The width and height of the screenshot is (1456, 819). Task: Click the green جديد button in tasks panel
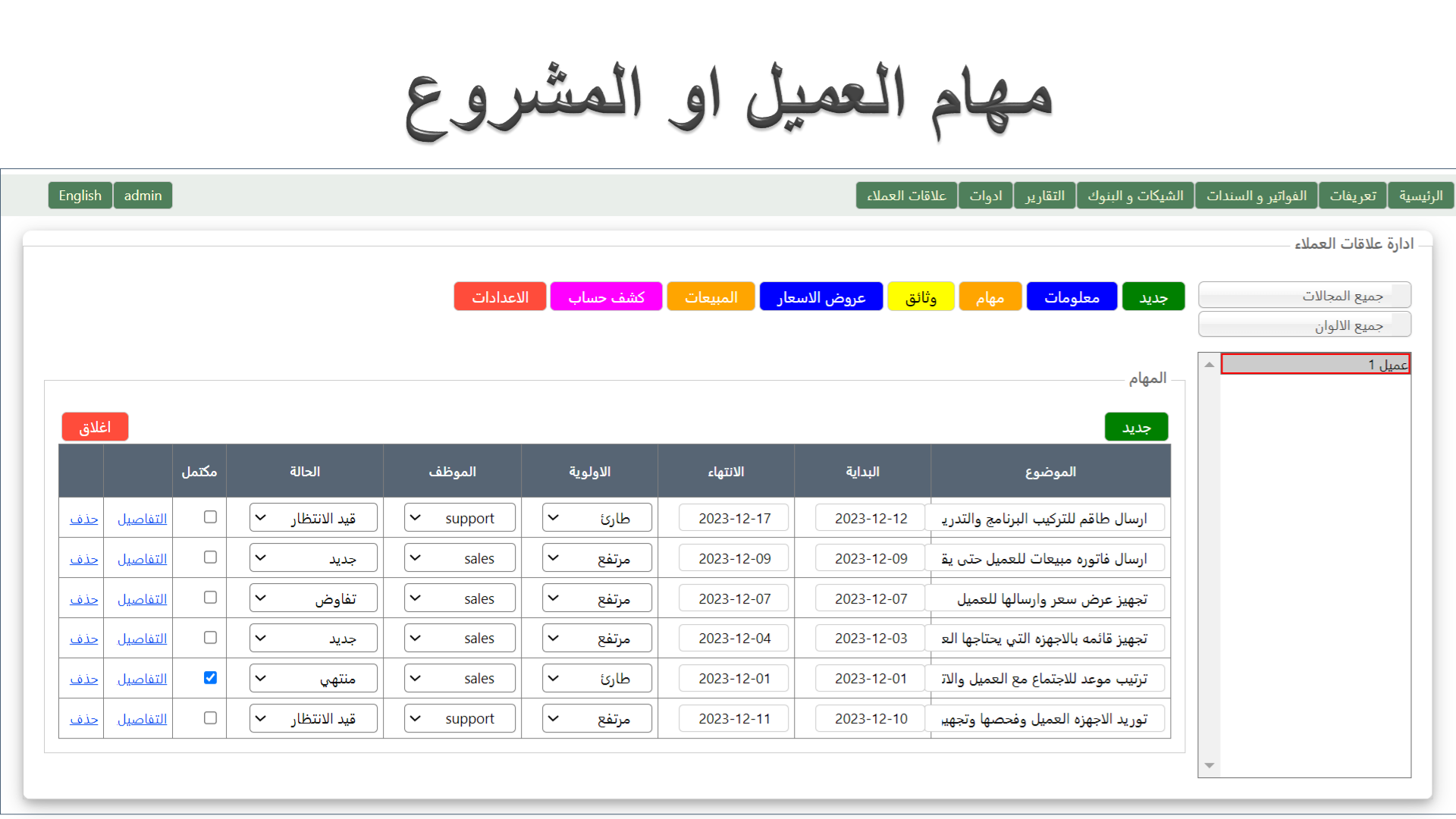tap(1135, 427)
